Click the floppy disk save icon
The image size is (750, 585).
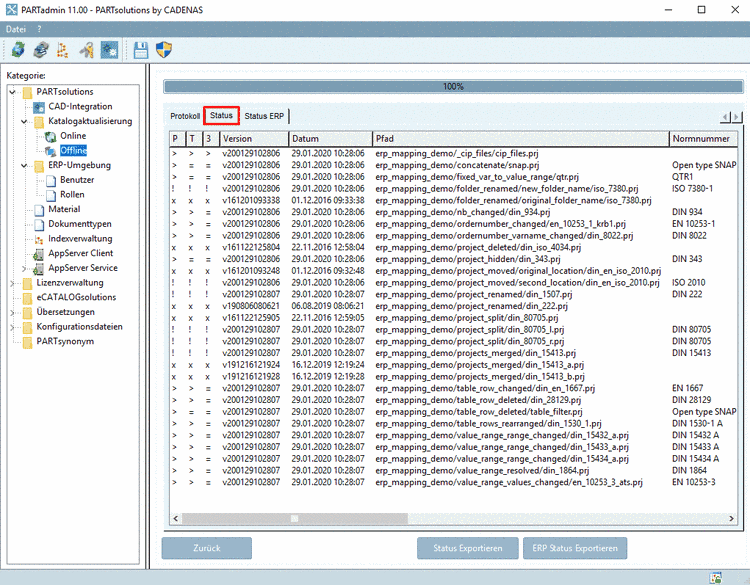(x=141, y=50)
